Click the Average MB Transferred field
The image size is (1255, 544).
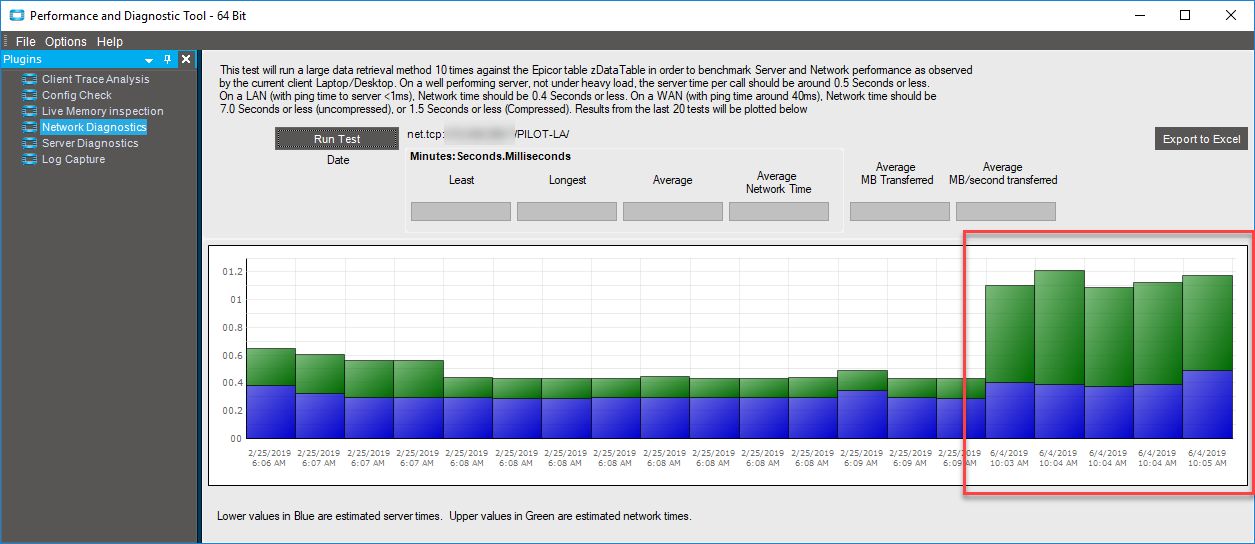[900, 211]
